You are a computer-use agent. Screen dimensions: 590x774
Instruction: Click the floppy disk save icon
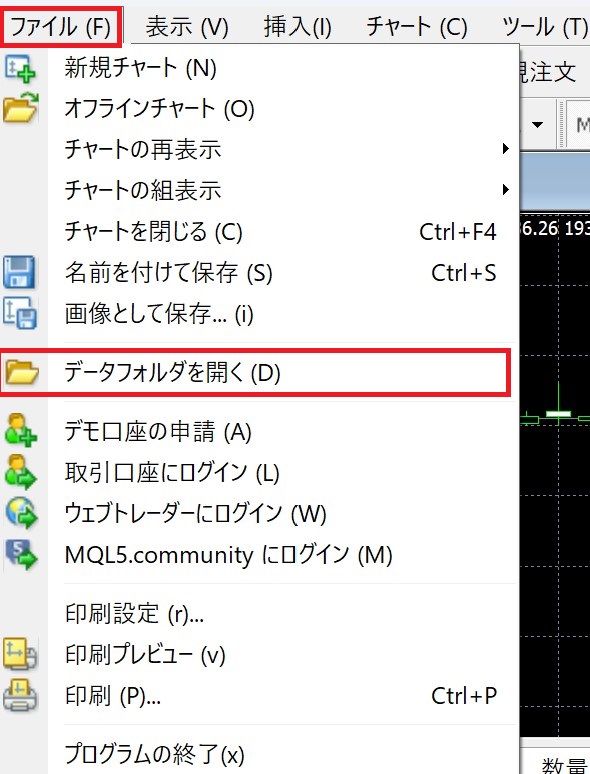click(x=19, y=272)
